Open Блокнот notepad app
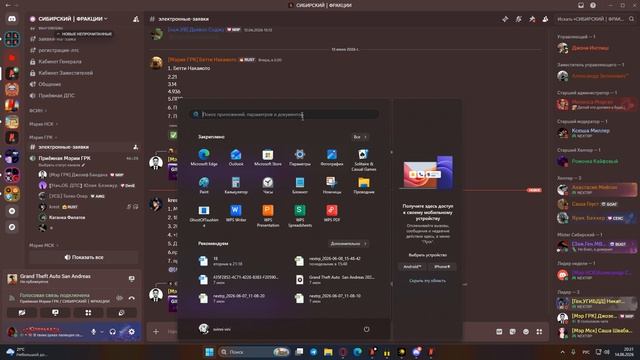This screenshot has height=360, width=640. [x=300, y=185]
